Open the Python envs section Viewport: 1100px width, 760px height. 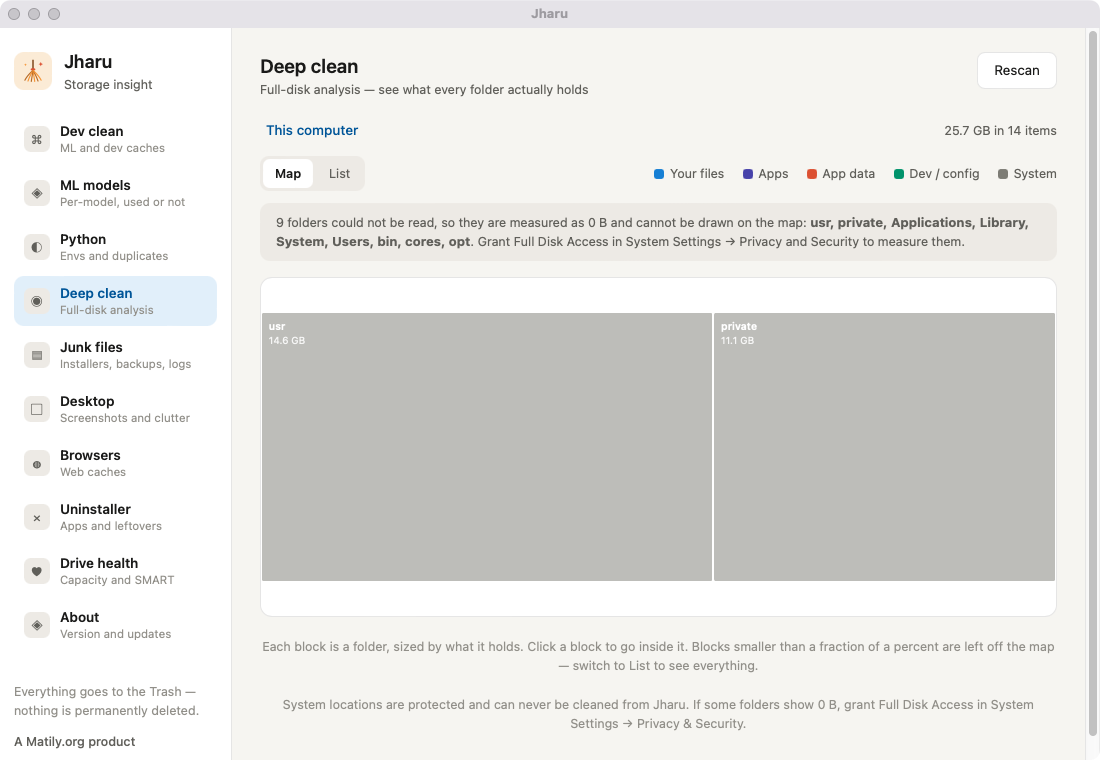pyautogui.click(x=115, y=247)
